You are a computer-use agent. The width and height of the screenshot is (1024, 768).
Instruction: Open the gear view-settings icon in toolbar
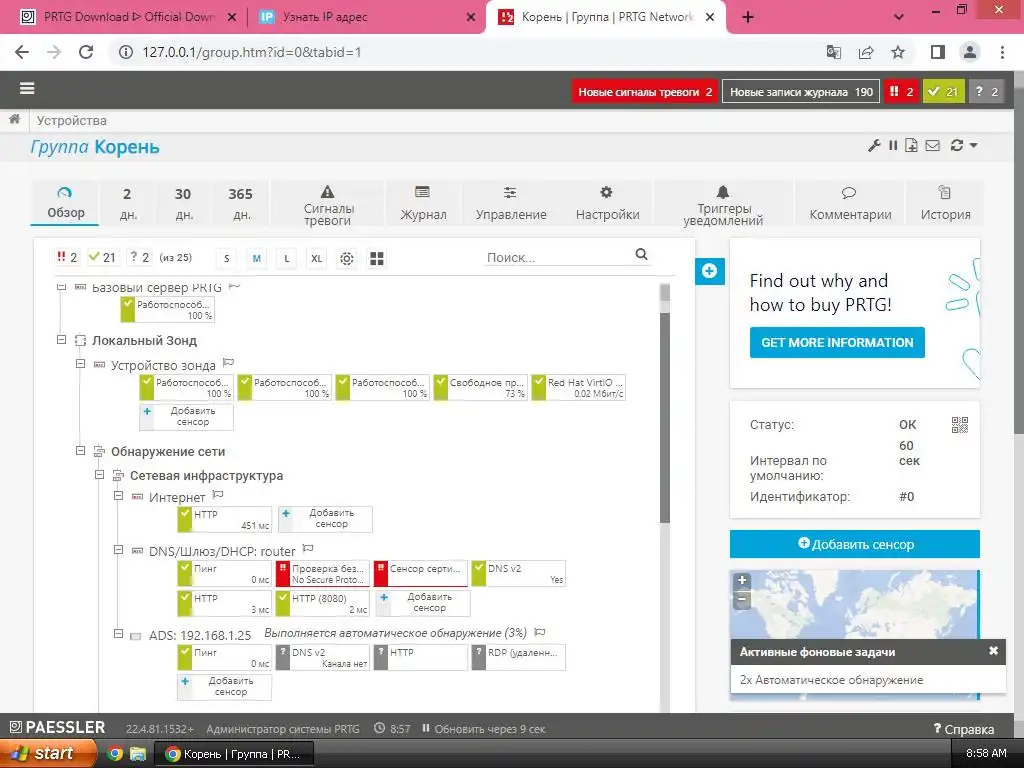(347, 259)
